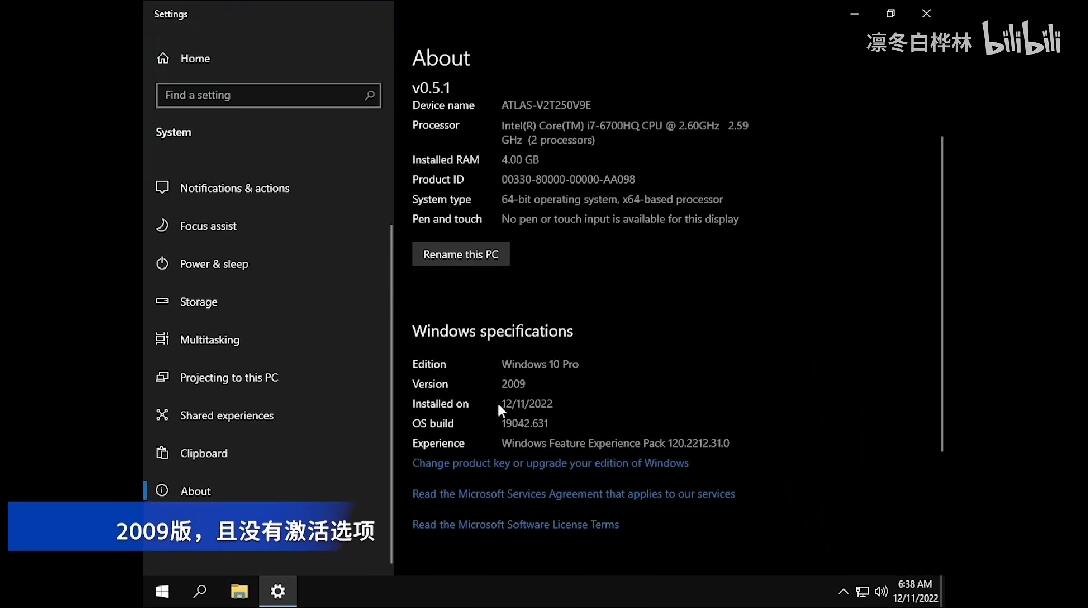Click the Windows specifications heading

coord(493,331)
